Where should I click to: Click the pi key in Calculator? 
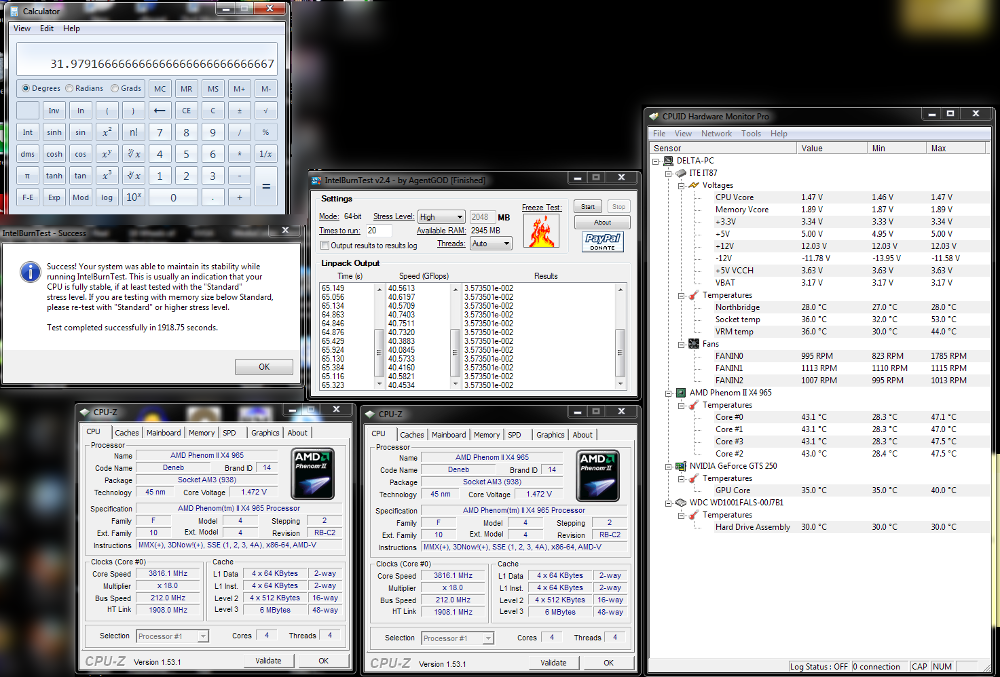27,175
